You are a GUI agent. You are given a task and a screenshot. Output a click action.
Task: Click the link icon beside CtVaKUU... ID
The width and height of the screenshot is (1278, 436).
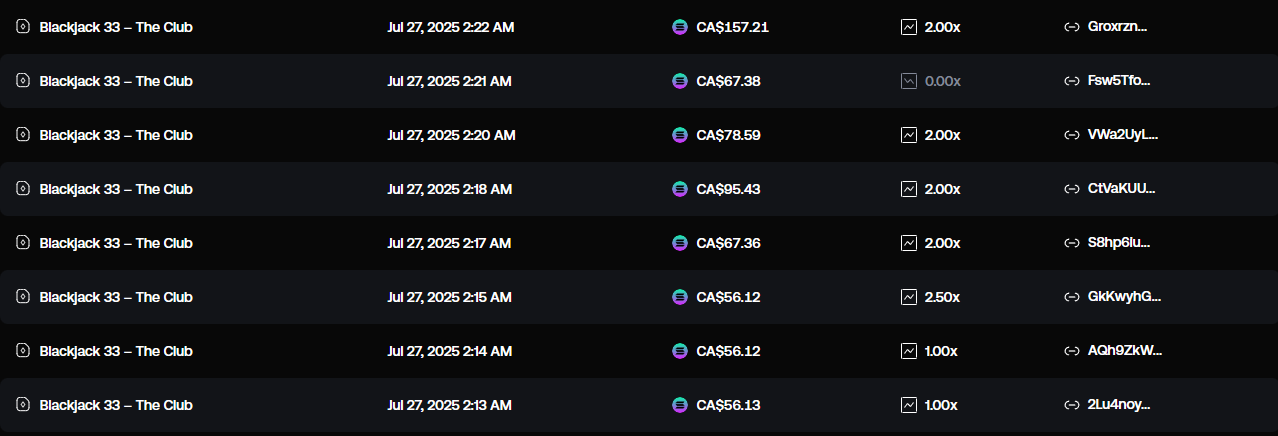click(x=1072, y=189)
